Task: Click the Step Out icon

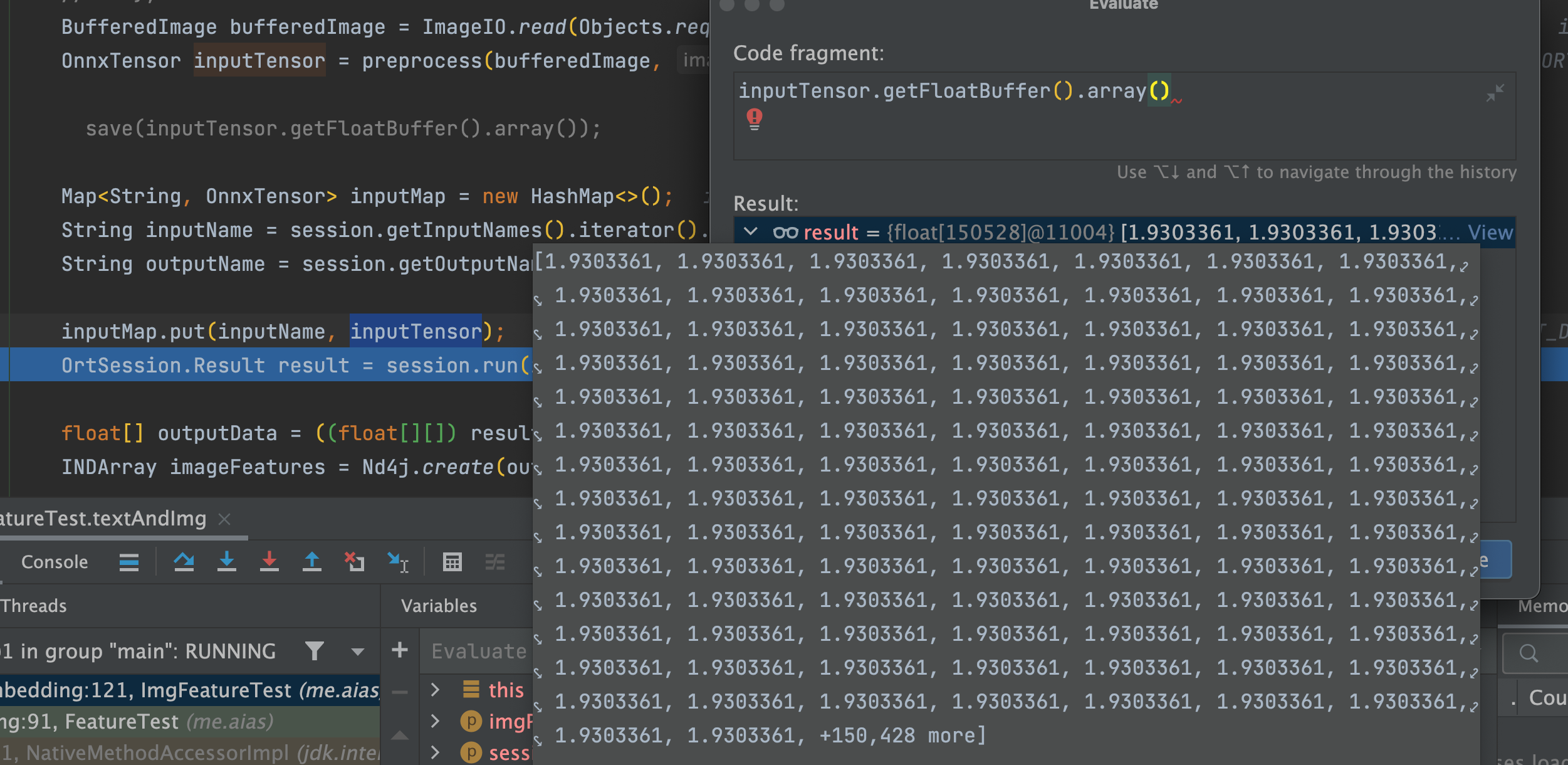Action: coord(312,561)
